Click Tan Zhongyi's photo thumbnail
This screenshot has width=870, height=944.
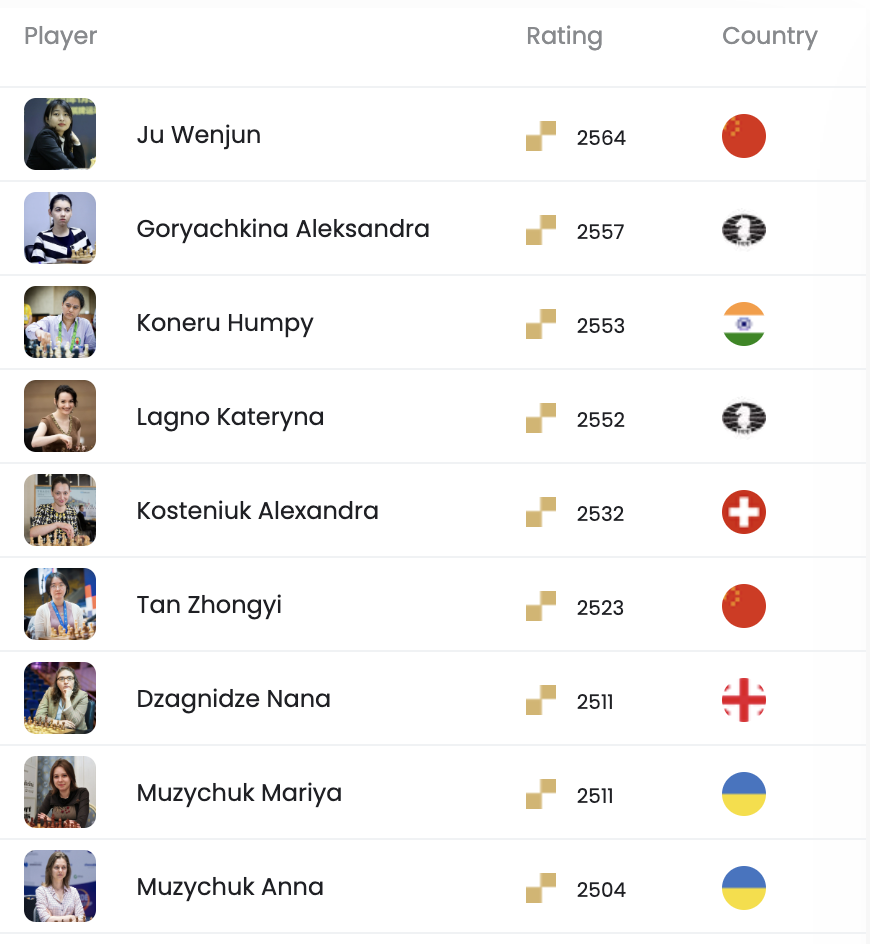[x=60, y=603]
